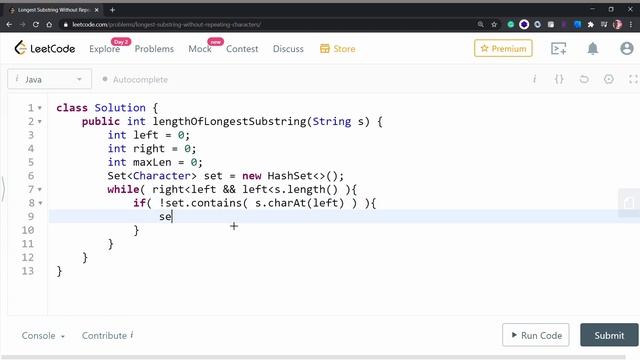The height and width of the screenshot is (360, 640).
Task: Reset code to default icon
Action: click(584, 79)
